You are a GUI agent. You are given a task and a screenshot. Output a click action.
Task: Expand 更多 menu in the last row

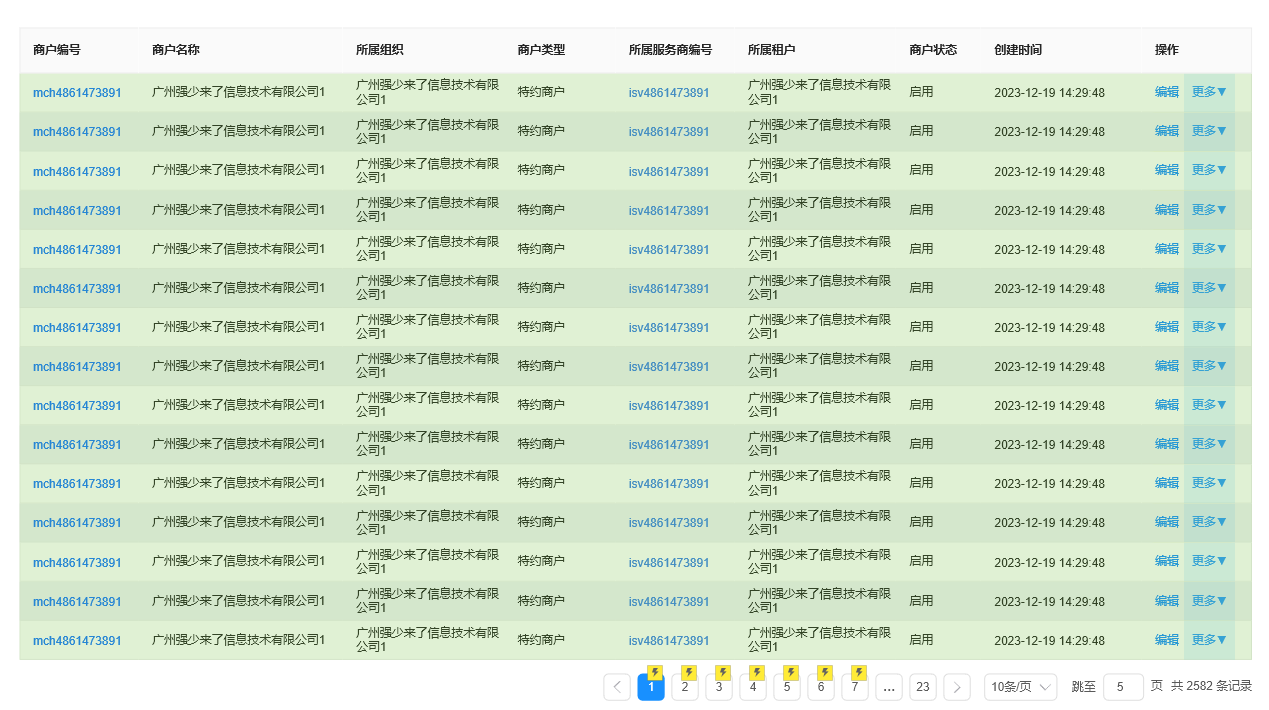(x=1208, y=640)
